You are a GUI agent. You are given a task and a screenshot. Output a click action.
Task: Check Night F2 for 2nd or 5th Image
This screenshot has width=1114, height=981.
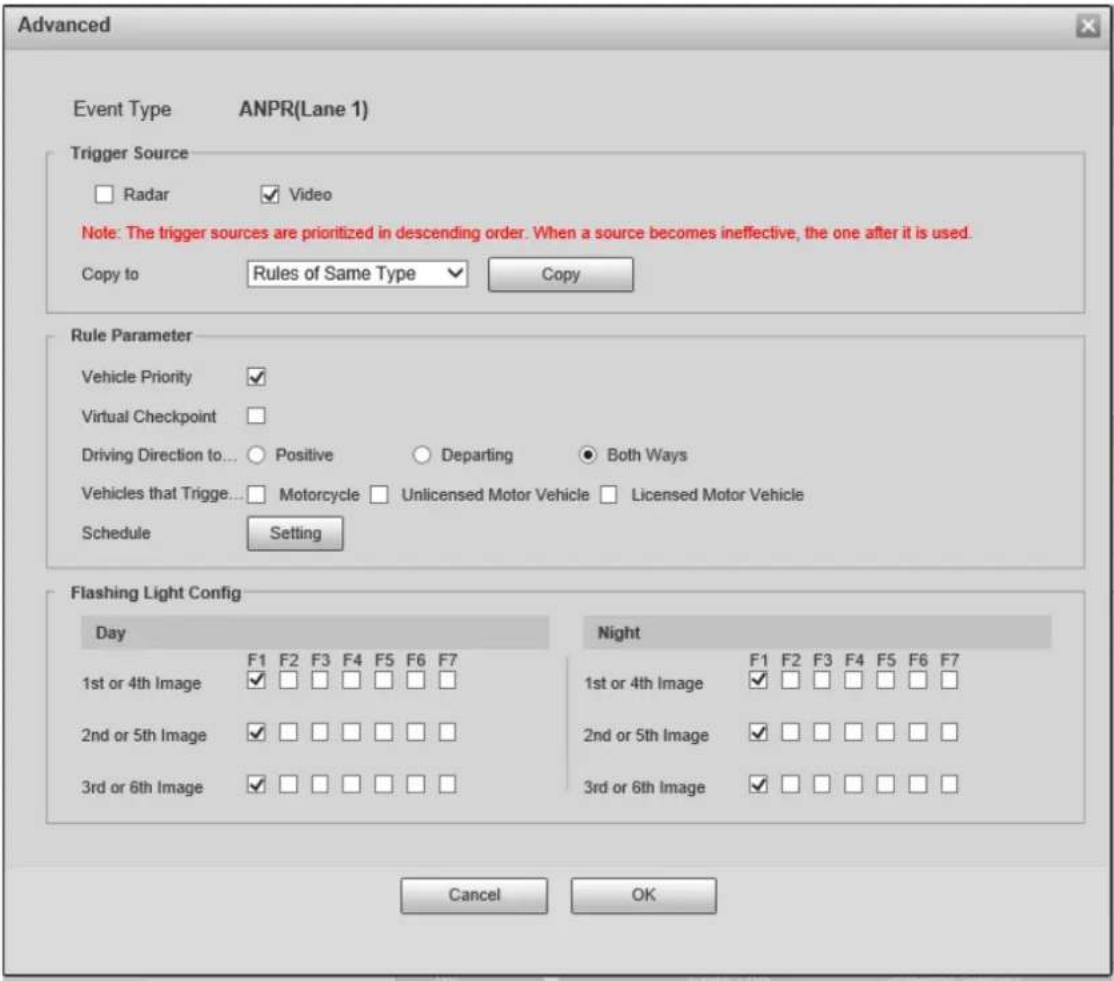click(x=791, y=732)
